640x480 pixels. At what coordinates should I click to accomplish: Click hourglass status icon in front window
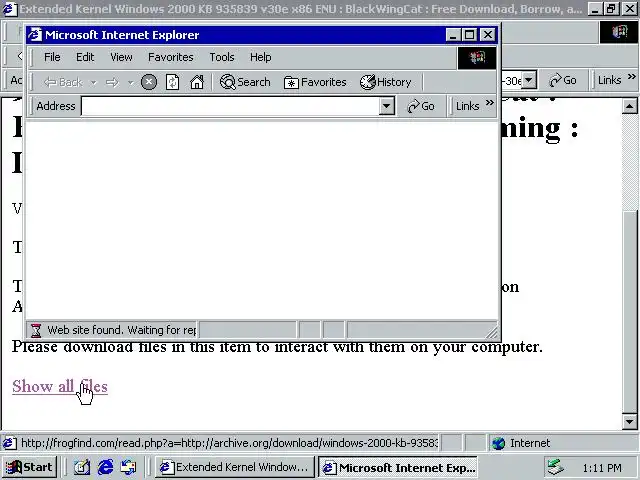click(36, 330)
